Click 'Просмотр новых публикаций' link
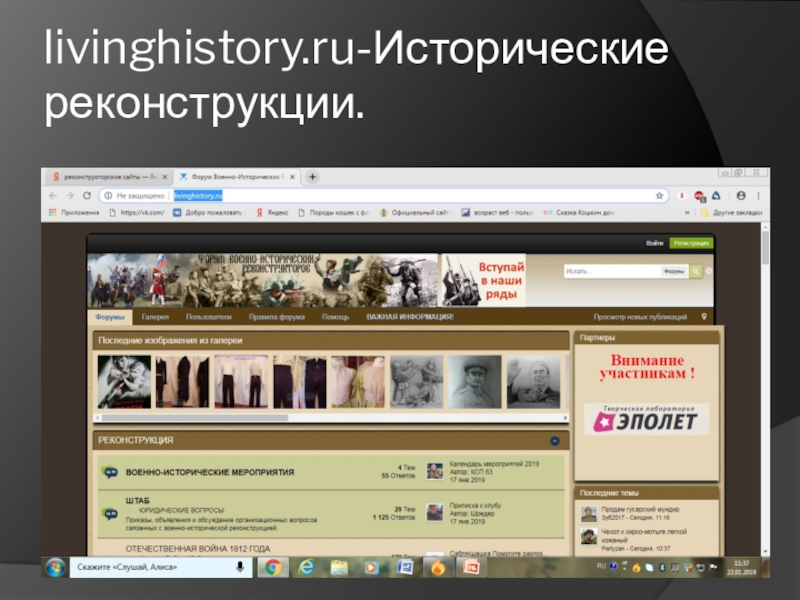Image resolution: width=800 pixels, height=600 pixels. pos(640,317)
